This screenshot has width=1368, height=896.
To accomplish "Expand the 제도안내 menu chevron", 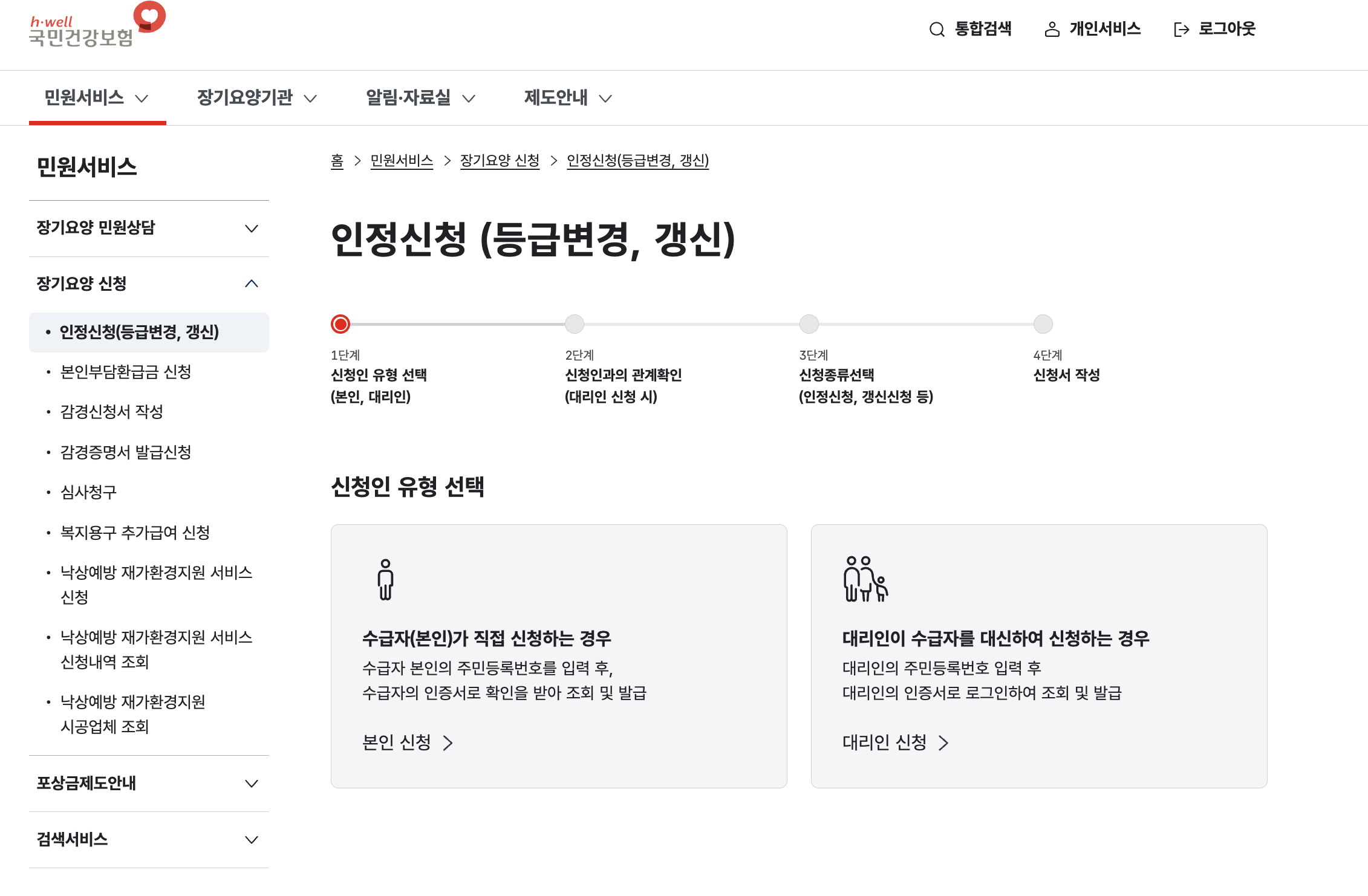I will pyautogui.click(x=605, y=99).
